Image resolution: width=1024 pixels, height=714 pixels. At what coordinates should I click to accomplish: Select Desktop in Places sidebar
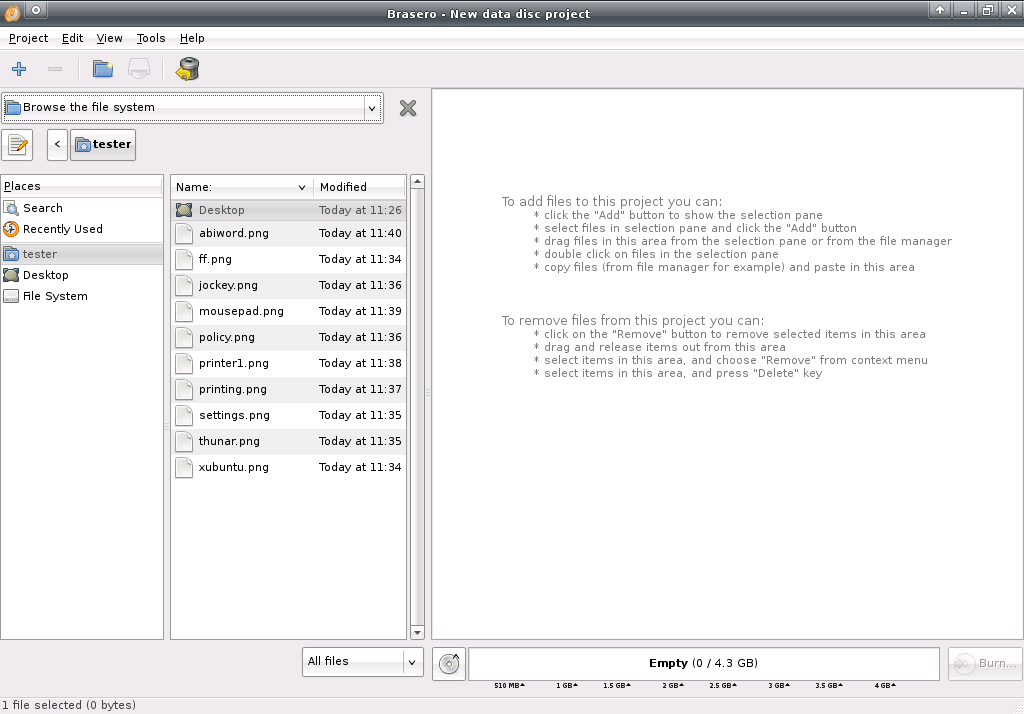[x=82, y=275]
